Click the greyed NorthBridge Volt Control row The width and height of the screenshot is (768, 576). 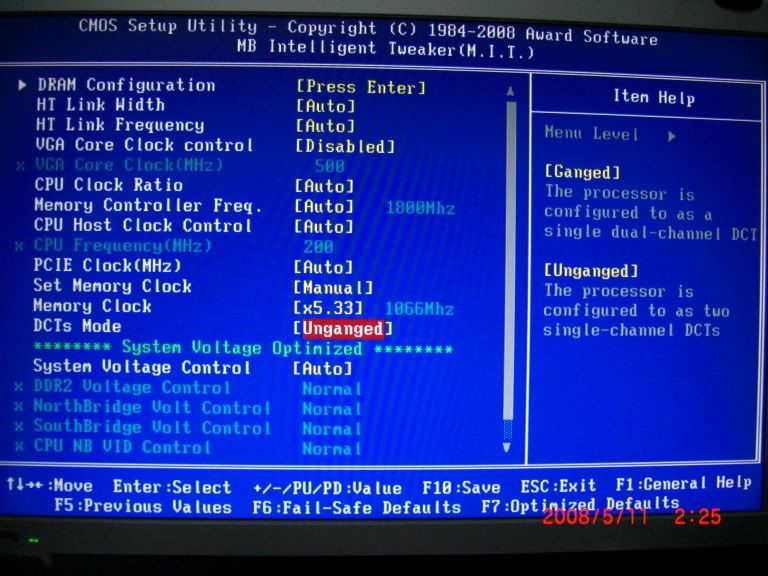[152, 407]
